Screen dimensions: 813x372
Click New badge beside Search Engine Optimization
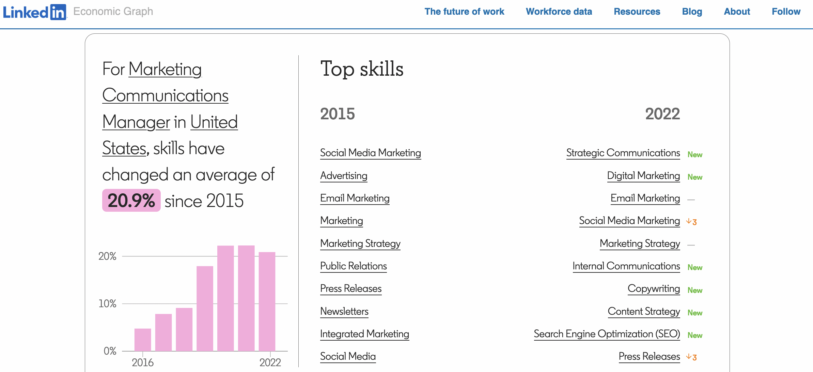coord(695,335)
